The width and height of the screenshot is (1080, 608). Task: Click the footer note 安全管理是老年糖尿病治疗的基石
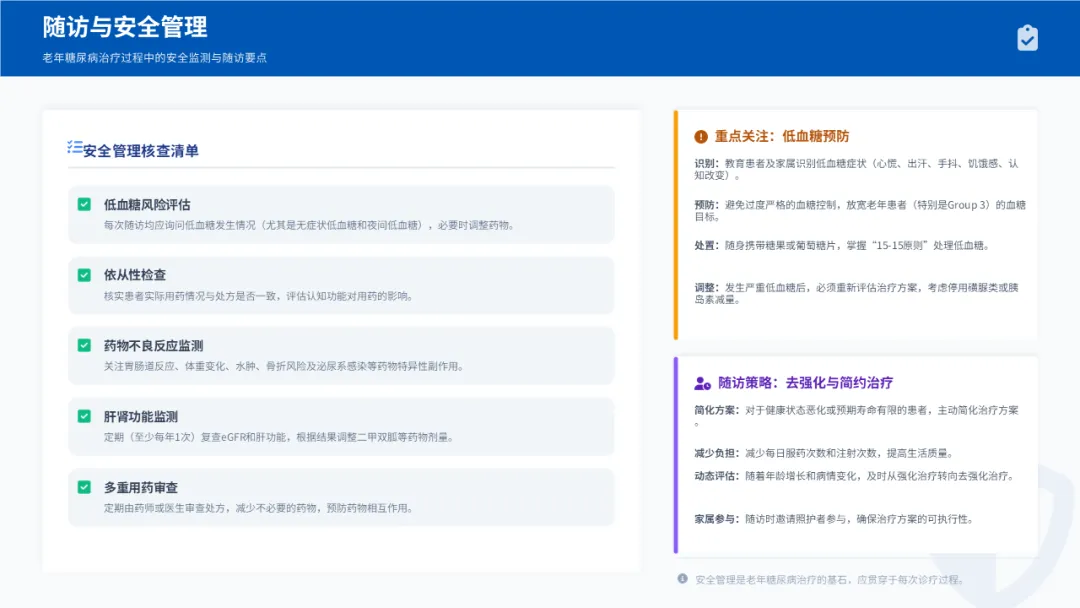coord(829,580)
